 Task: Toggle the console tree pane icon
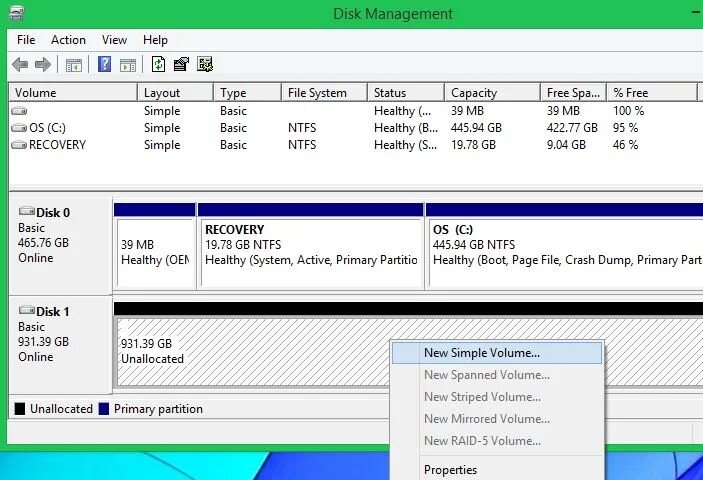pos(74,65)
